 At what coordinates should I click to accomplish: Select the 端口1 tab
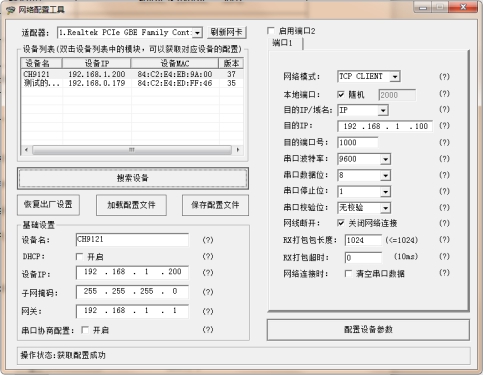[286, 43]
